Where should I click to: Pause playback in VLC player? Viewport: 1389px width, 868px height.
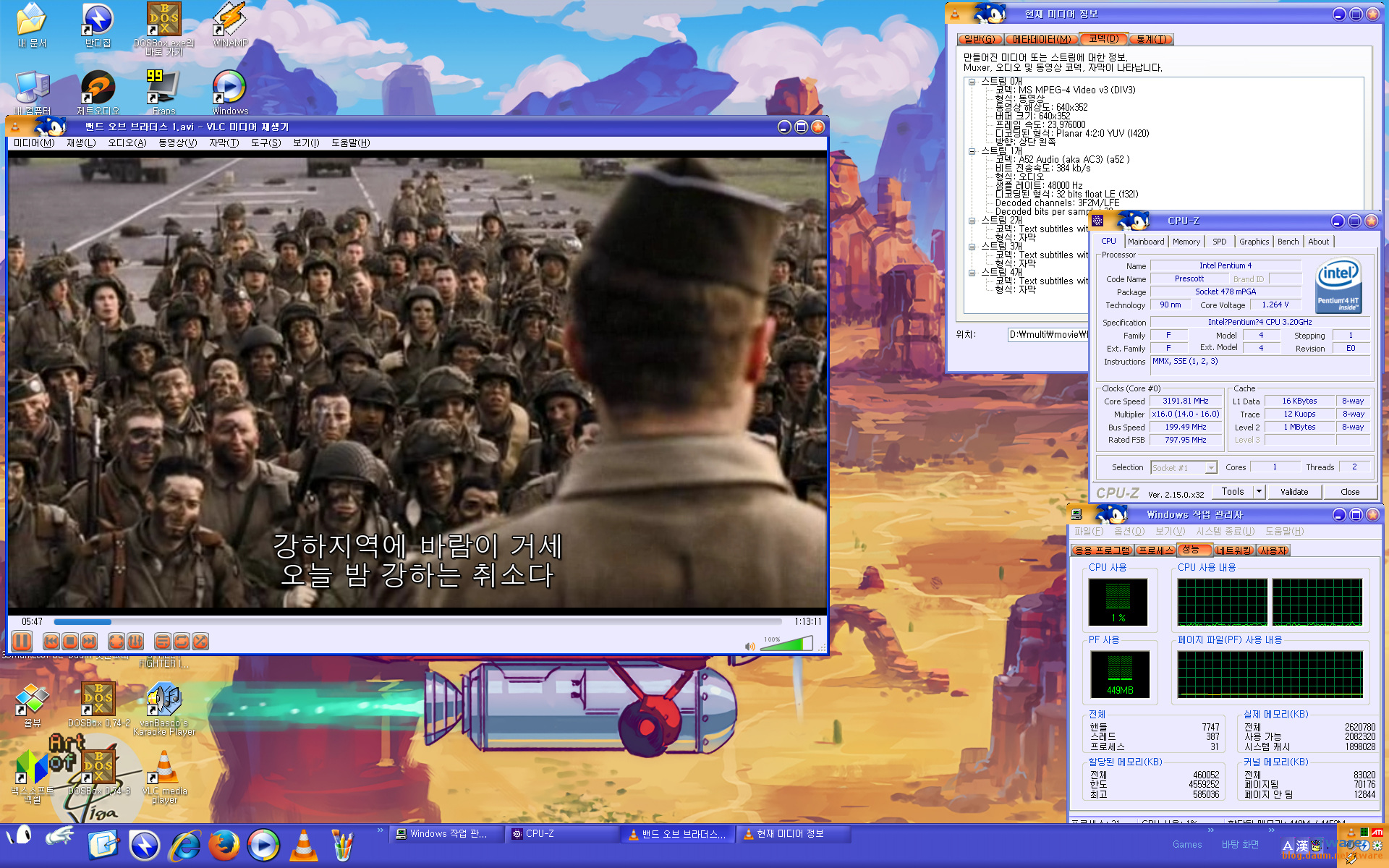(22, 642)
